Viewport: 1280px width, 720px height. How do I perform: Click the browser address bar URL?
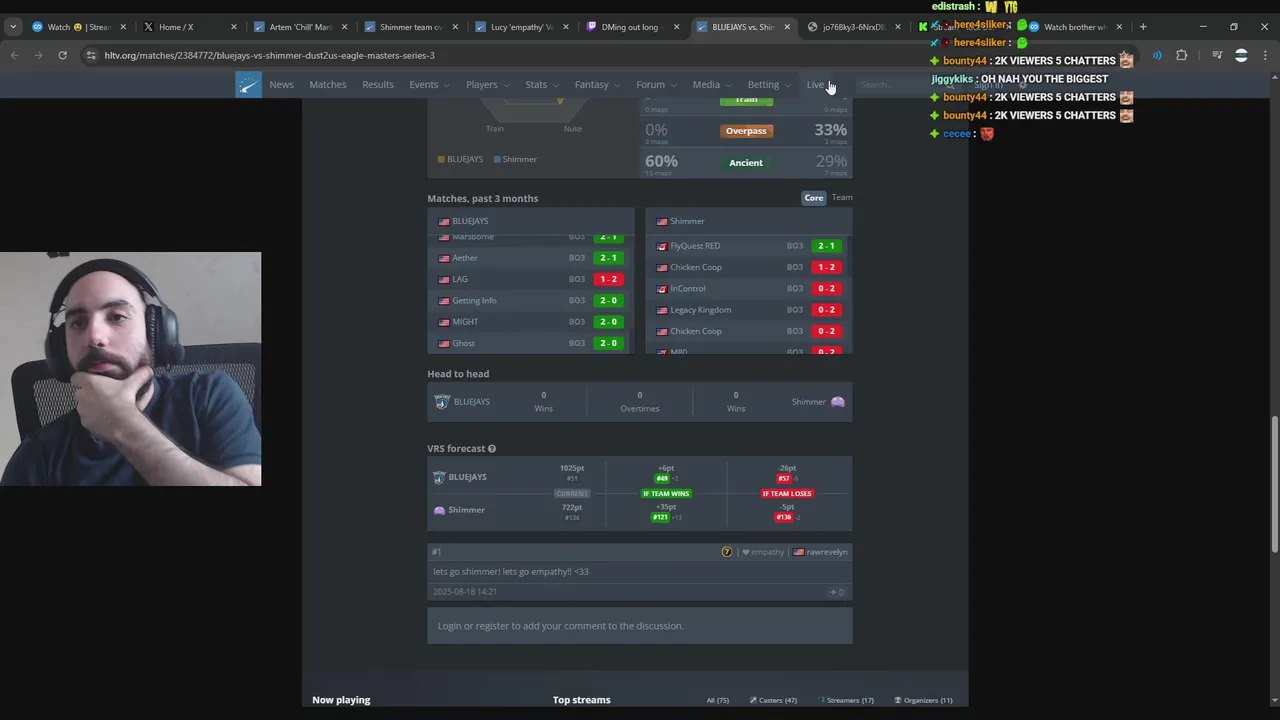(269, 55)
